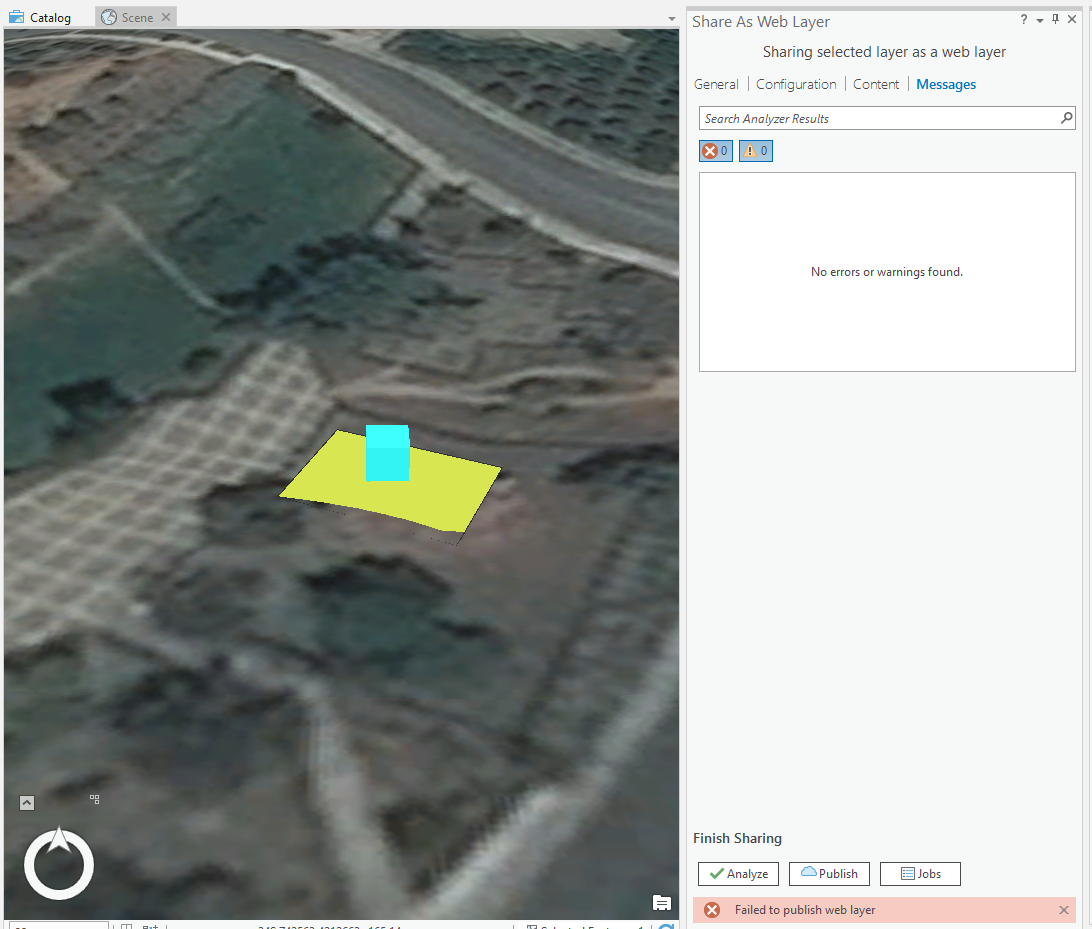Click the search magnifier icon
The width and height of the screenshot is (1092, 929).
pos(1066,118)
